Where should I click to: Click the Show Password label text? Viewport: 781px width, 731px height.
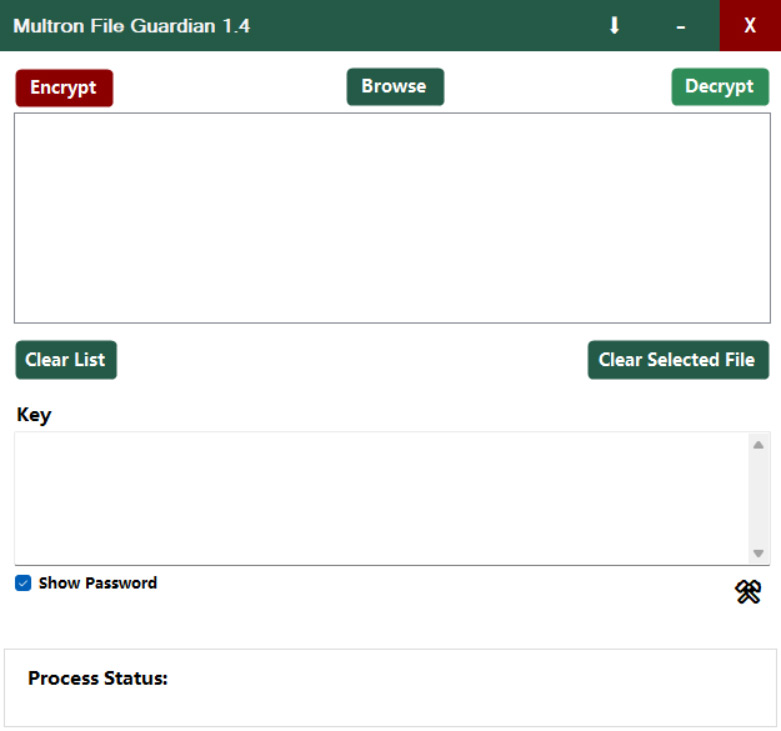[98, 583]
